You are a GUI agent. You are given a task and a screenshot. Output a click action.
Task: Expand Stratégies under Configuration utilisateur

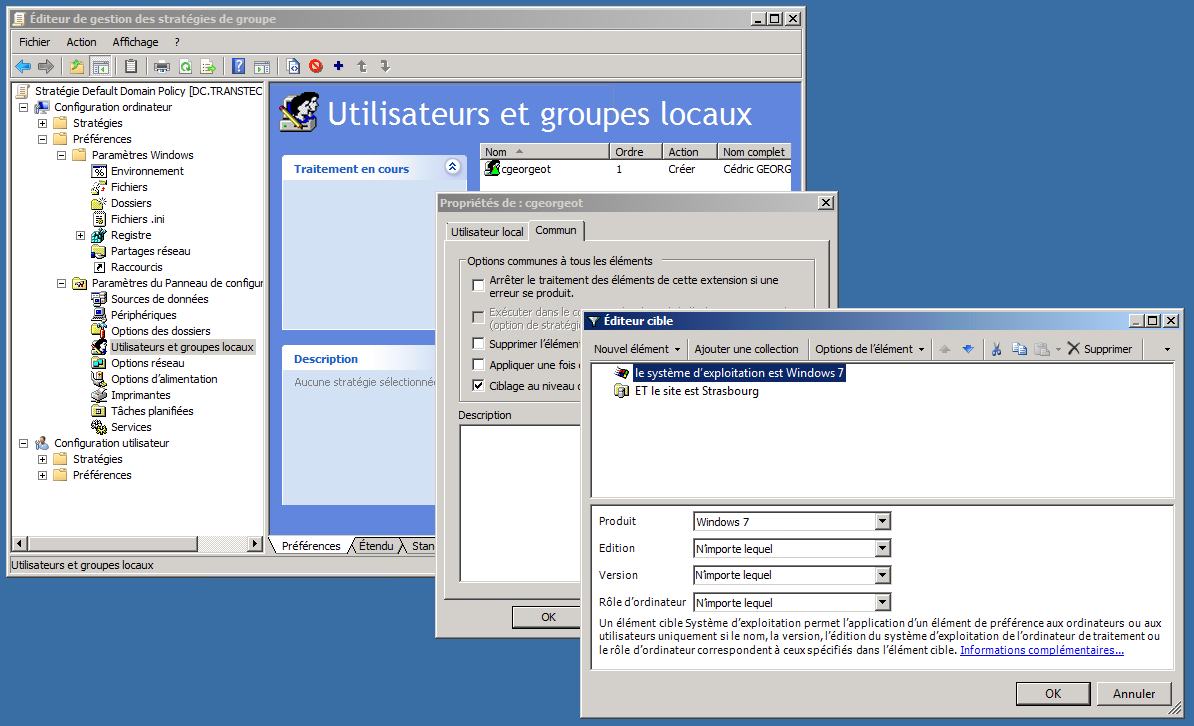pos(43,459)
